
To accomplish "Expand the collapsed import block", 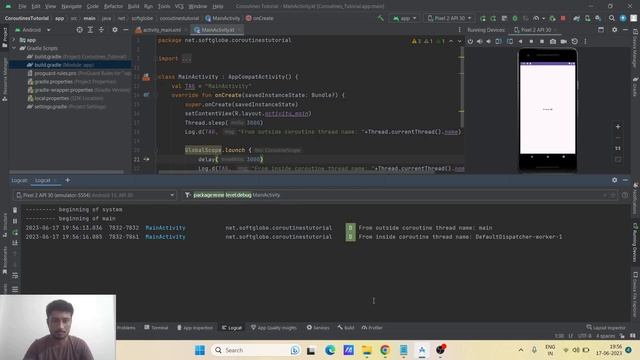I will [186, 59].
